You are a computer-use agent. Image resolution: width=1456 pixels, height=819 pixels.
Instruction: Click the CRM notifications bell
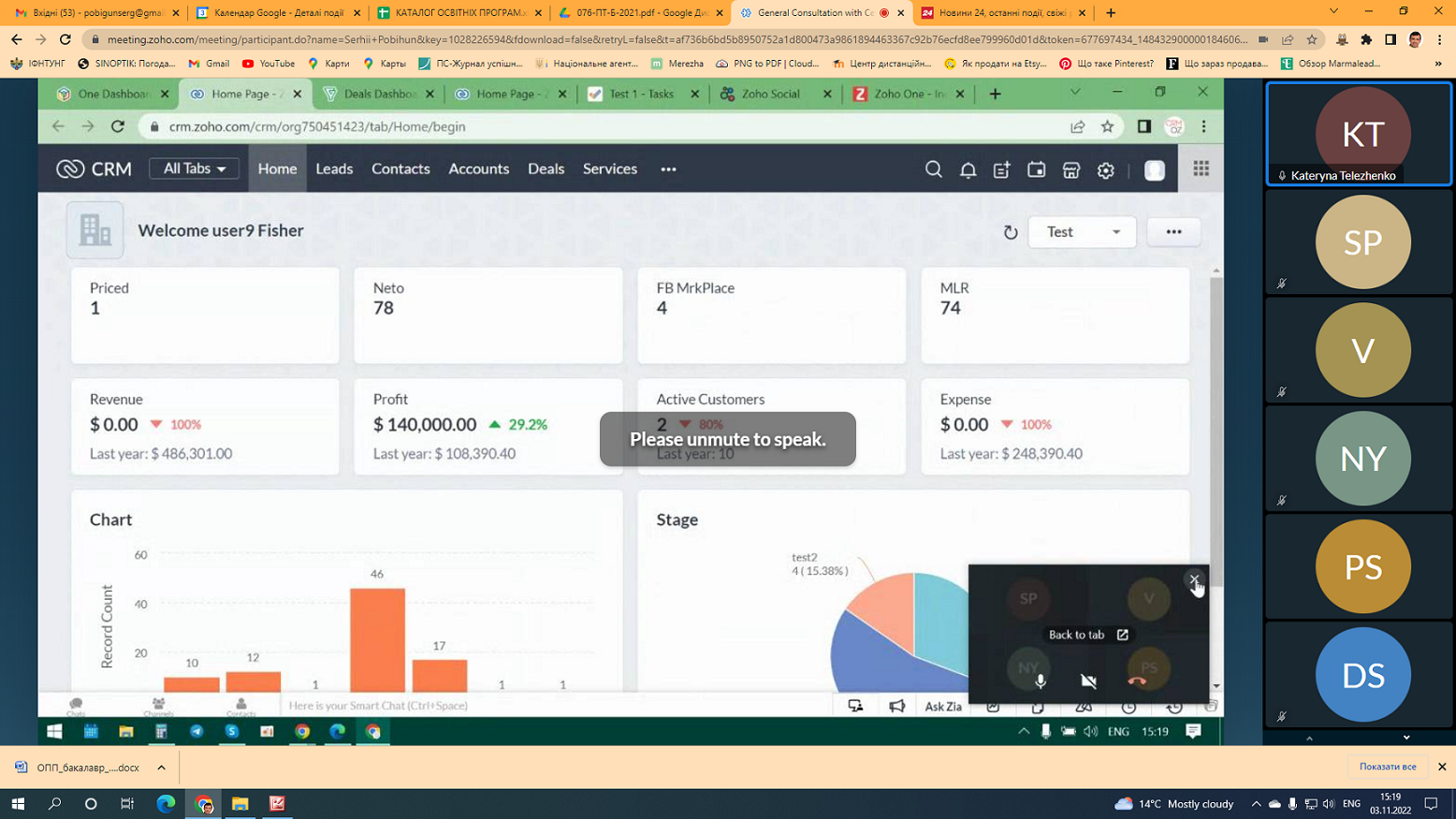[x=968, y=169]
